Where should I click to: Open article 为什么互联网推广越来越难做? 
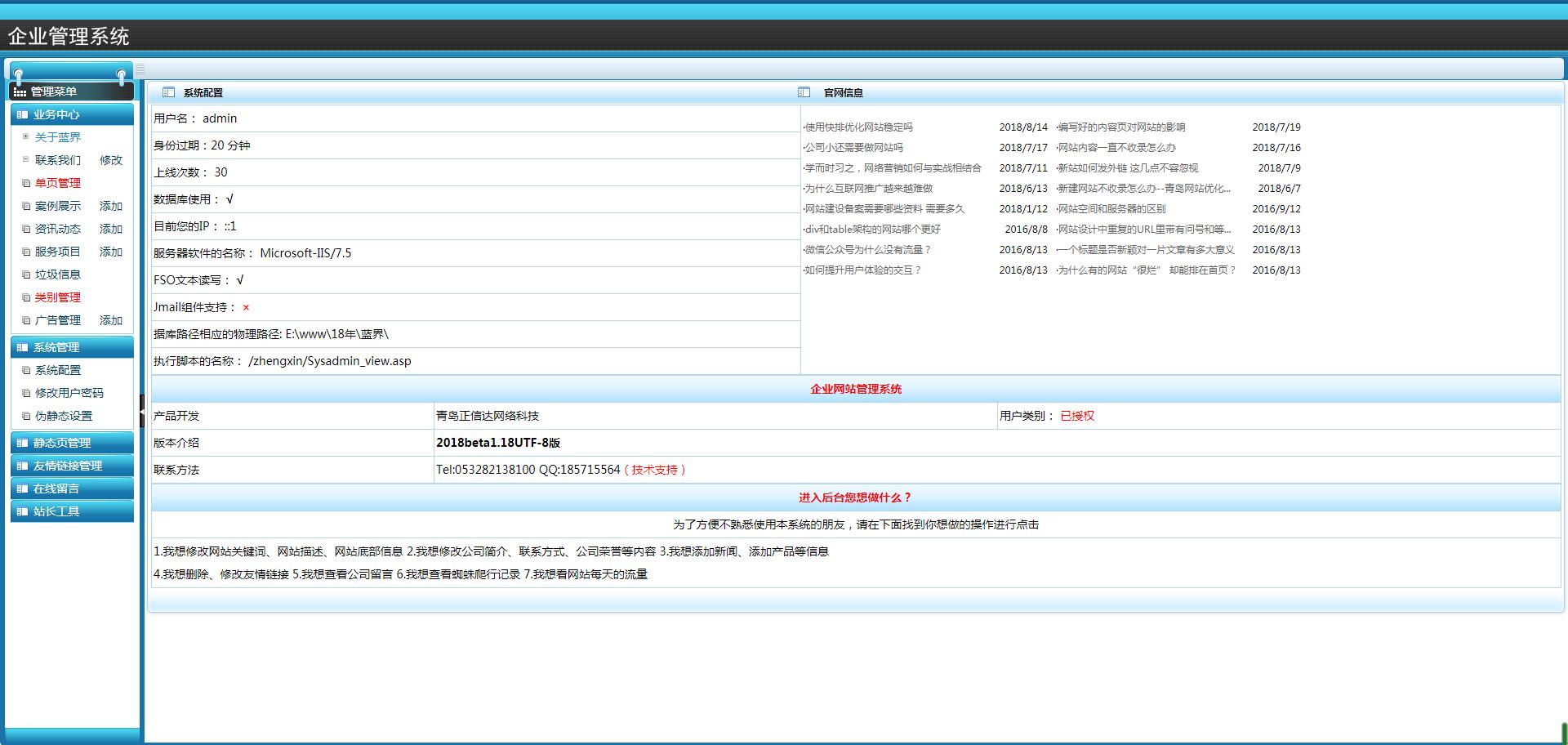point(868,189)
